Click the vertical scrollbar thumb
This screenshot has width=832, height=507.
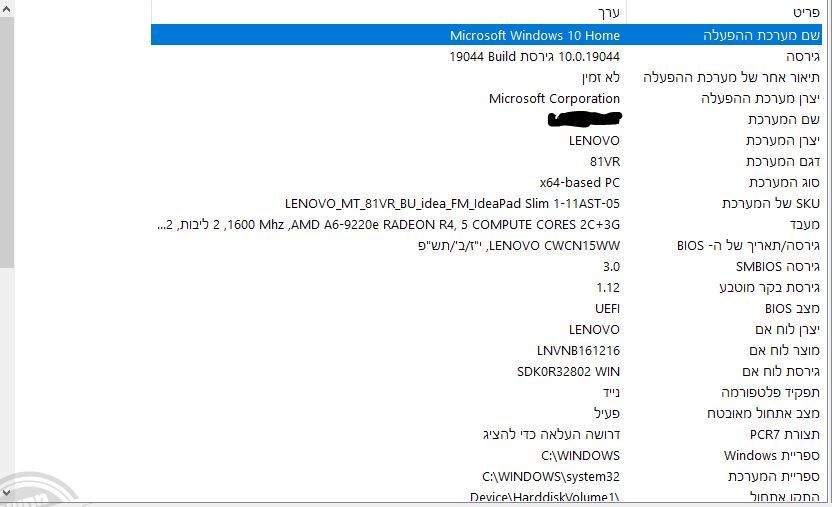pyautogui.click(x=7, y=142)
